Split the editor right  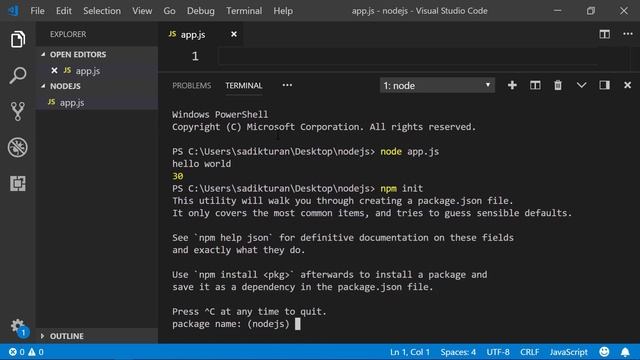pos(604,34)
